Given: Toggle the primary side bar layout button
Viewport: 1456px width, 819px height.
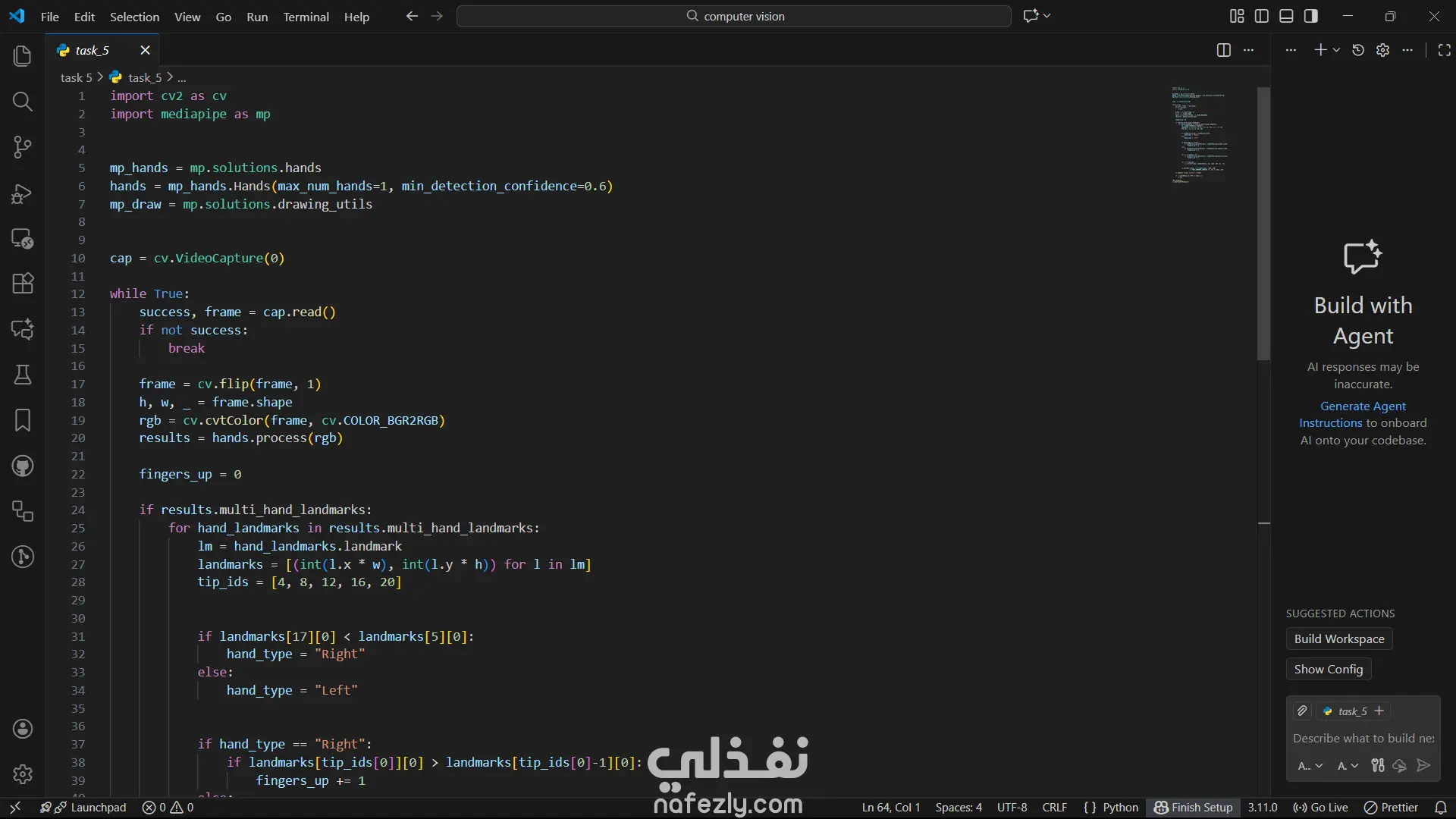Looking at the screenshot, I should (1262, 16).
